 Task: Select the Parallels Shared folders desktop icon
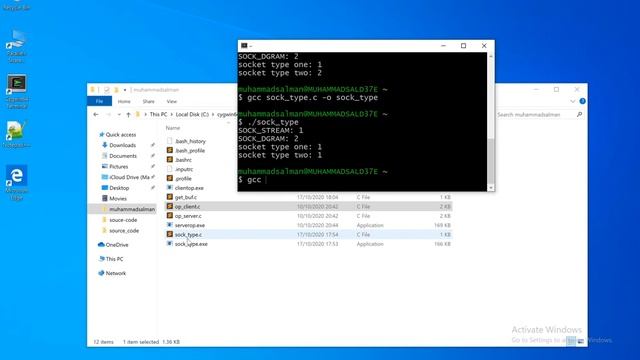pos(16,46)
